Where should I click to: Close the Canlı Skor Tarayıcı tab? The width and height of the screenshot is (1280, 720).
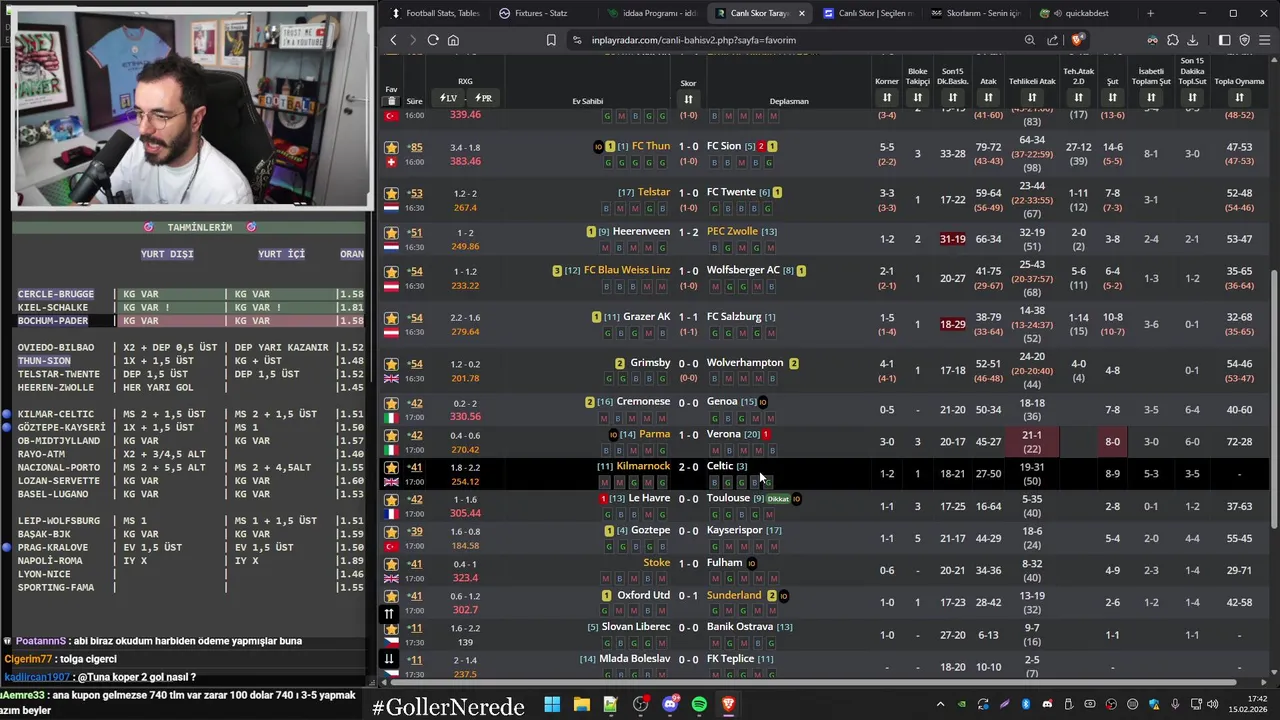[x=801, y=13]
